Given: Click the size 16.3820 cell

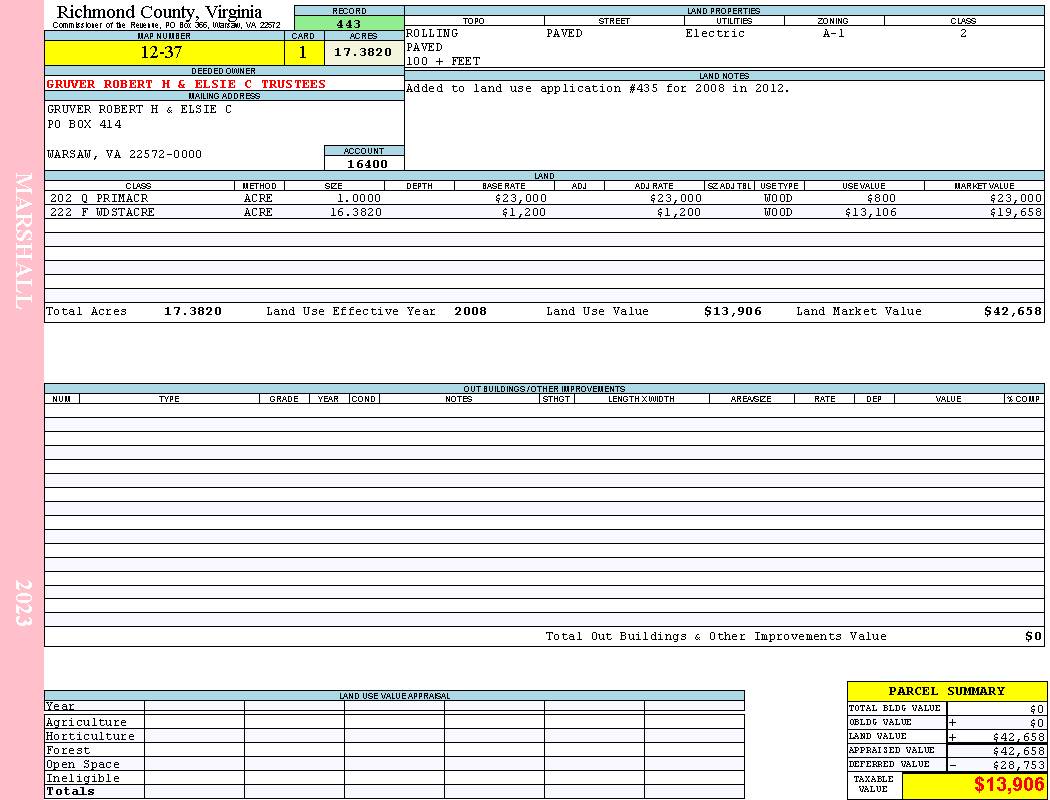Looking at the screenshot, I should click(356, 213).
